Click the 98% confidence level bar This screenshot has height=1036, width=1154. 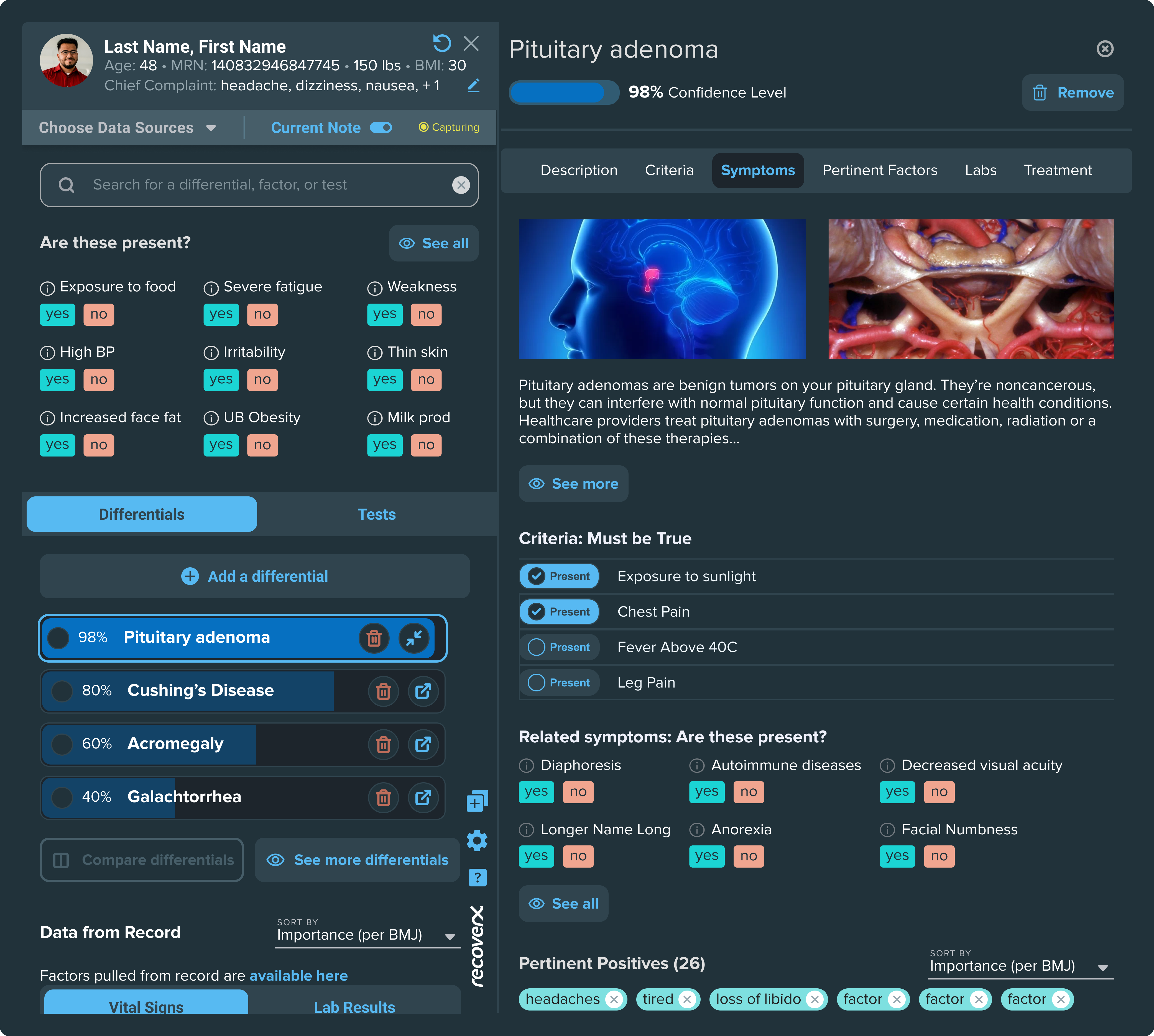563,93
